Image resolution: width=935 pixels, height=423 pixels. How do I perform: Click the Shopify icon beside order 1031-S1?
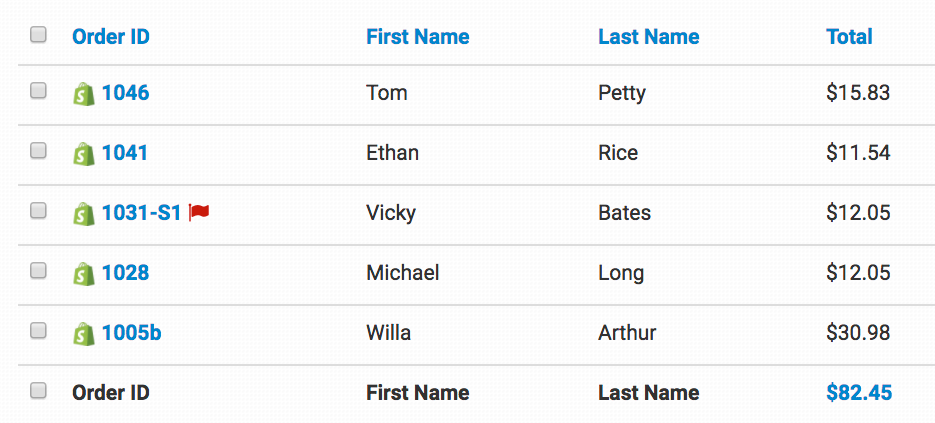click(x=84, y=214)
